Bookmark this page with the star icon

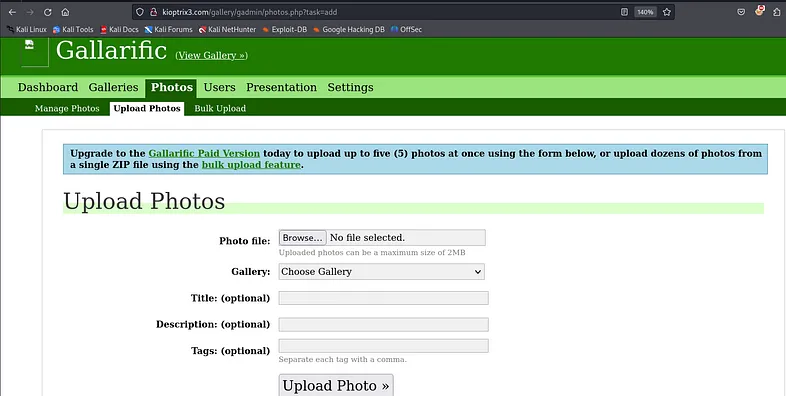[x=667, y=12]
